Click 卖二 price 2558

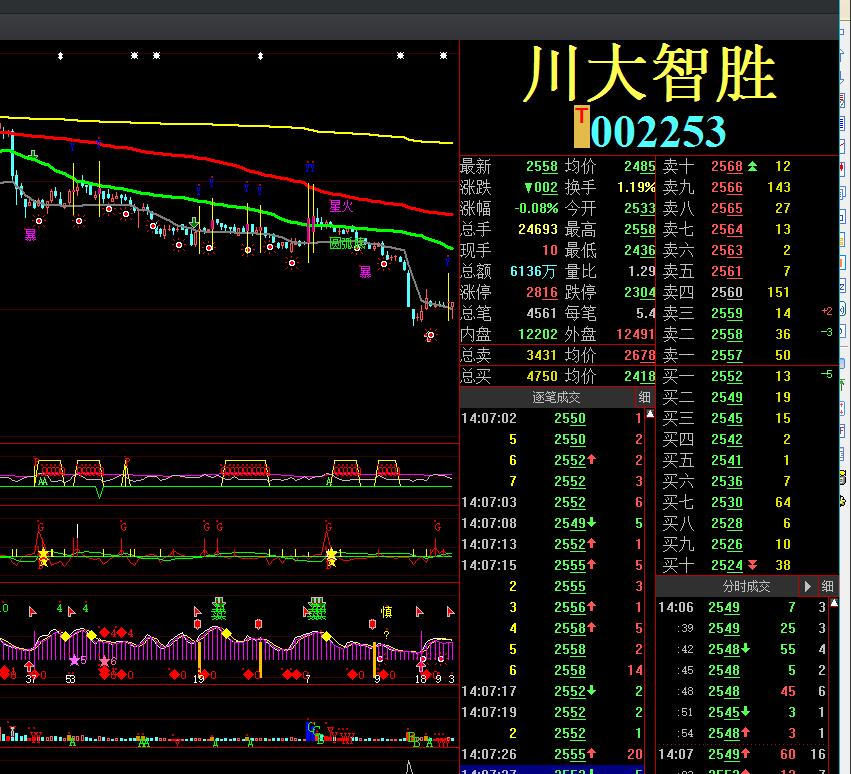(727, 334)
